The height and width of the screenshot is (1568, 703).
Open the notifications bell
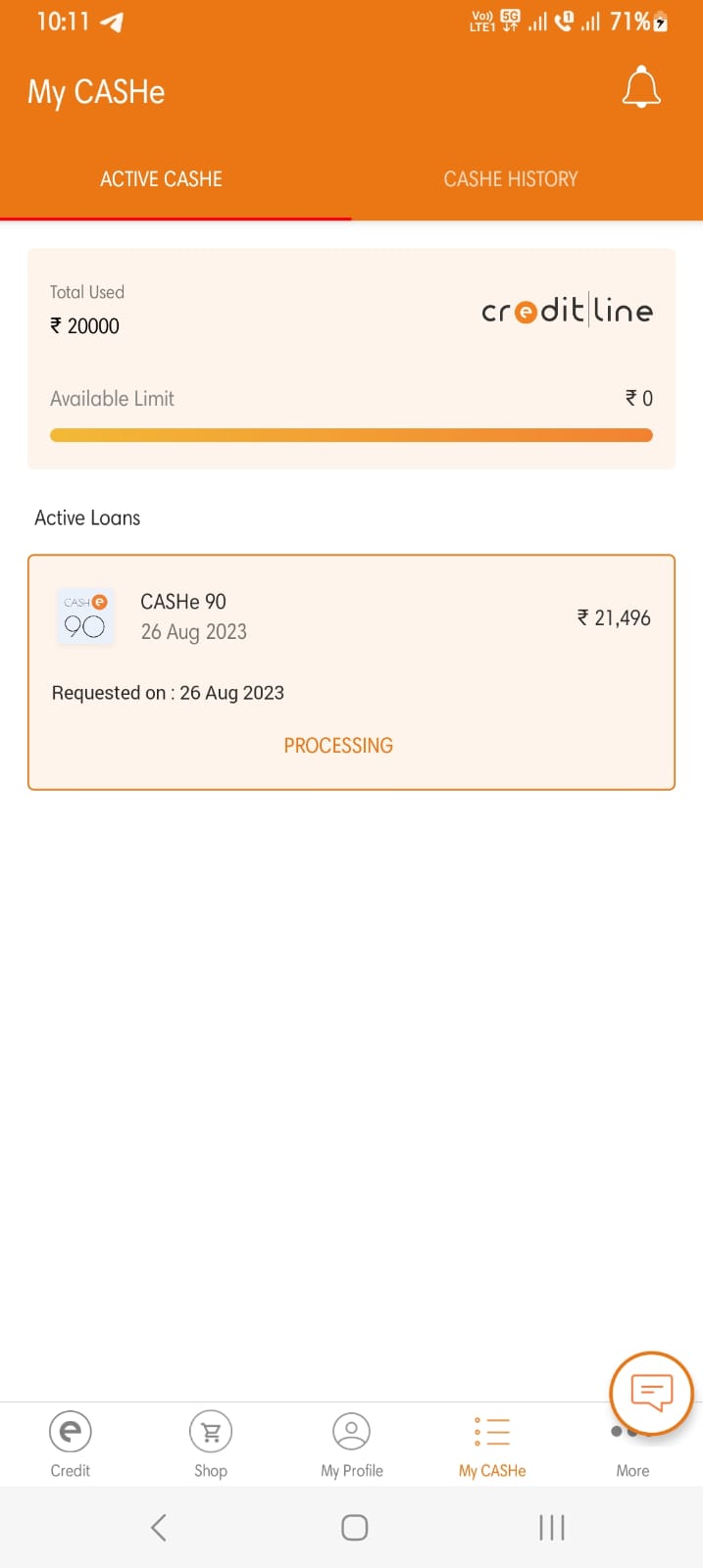pos(641,88)
